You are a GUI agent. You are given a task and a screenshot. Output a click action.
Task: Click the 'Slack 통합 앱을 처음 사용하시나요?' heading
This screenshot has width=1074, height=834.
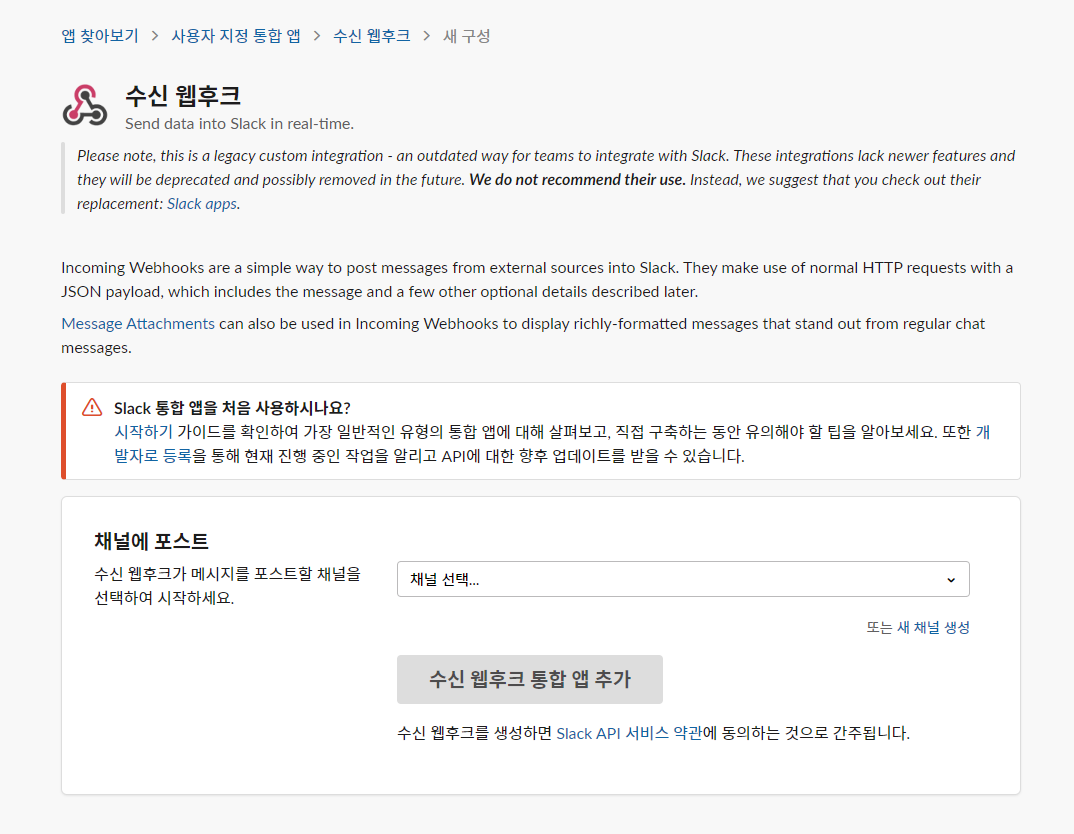(232, 408)
